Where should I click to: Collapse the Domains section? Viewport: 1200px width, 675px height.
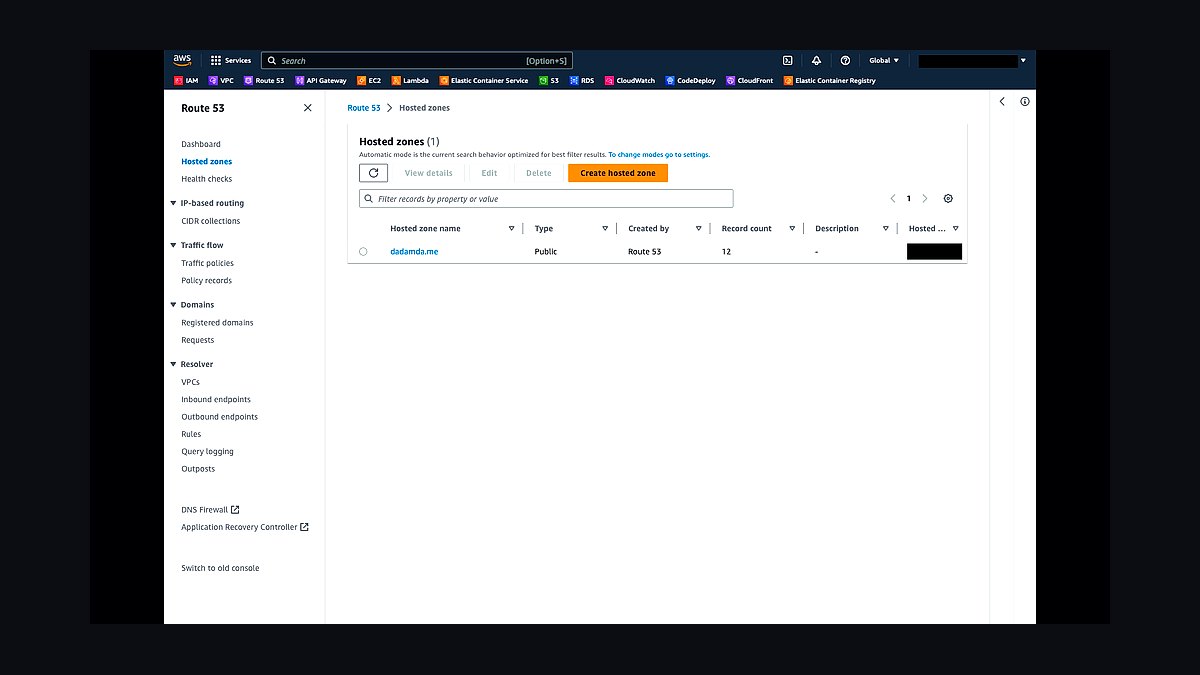[x=173, y=304]
